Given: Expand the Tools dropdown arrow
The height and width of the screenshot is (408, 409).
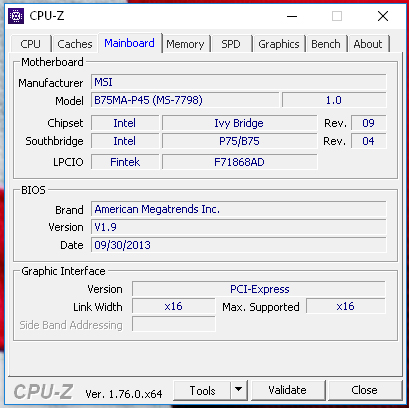Looking at the screenshot, I should (x=238, y=390).
